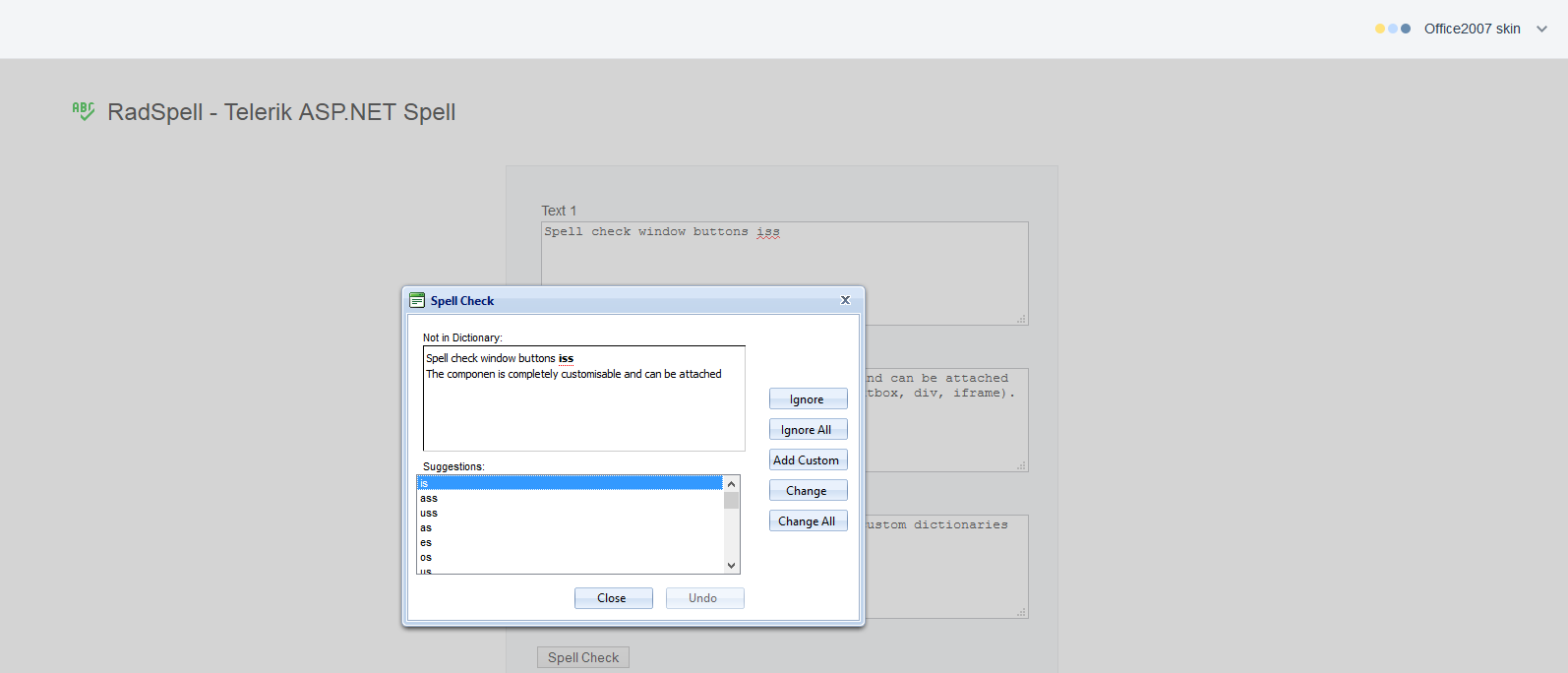Add word via Add Custom button

pyautogui.click(x=808, y=460)
